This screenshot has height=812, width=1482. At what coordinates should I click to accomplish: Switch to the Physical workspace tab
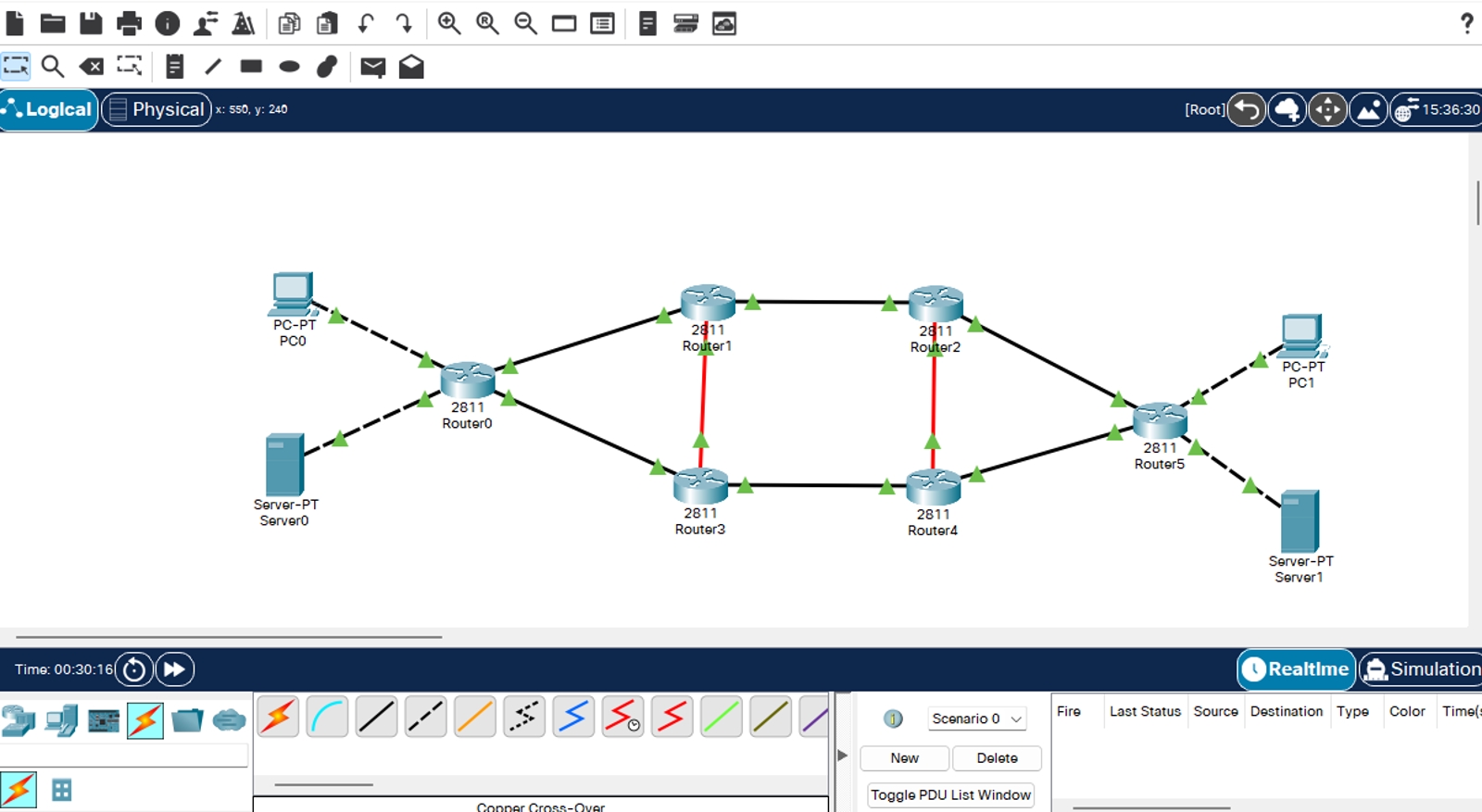[157, 109]
